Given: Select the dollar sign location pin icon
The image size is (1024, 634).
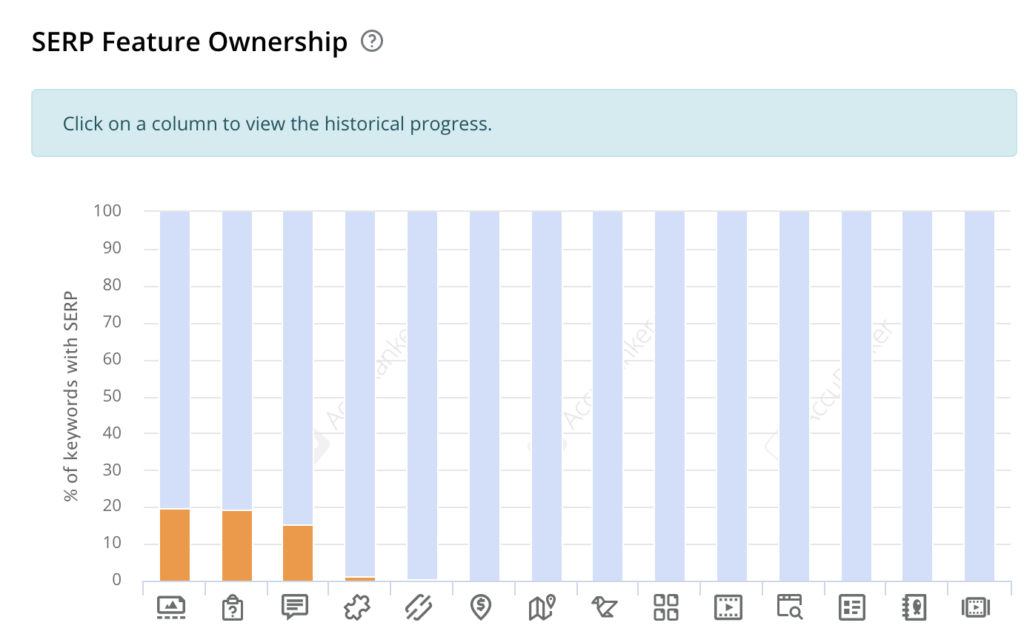Looking at the screenshot, I should point(480,608).
